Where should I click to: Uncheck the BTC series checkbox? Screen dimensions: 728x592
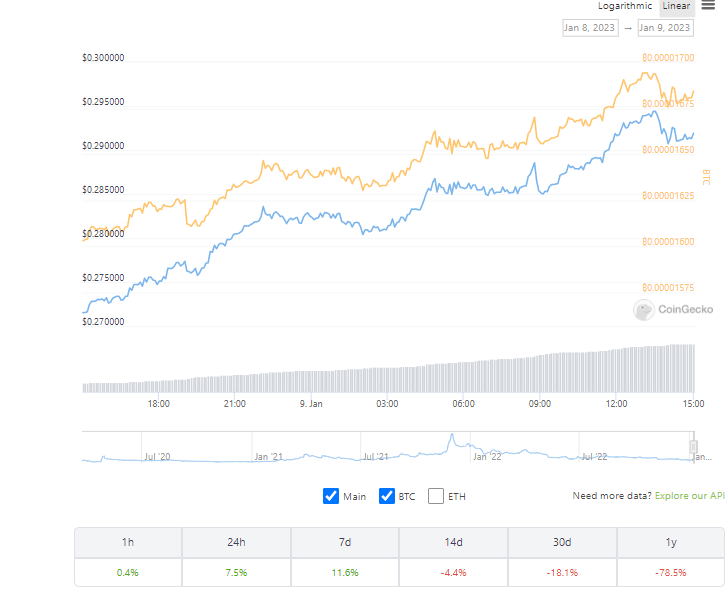pyautogui.click(x=386, y=496)
